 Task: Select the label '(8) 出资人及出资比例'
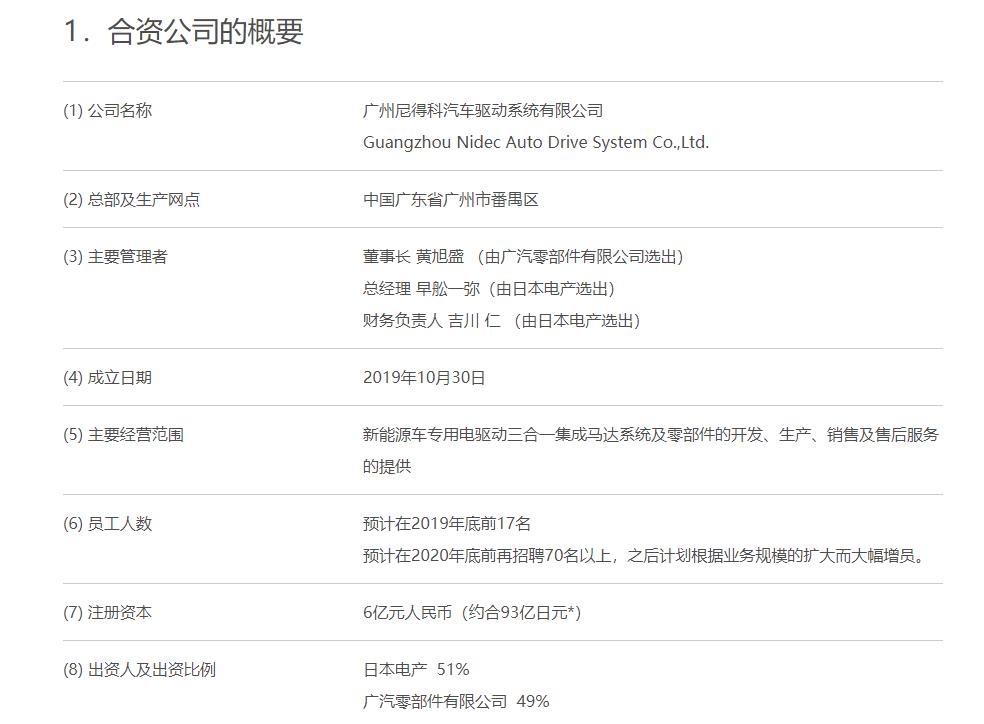(139, 670)
